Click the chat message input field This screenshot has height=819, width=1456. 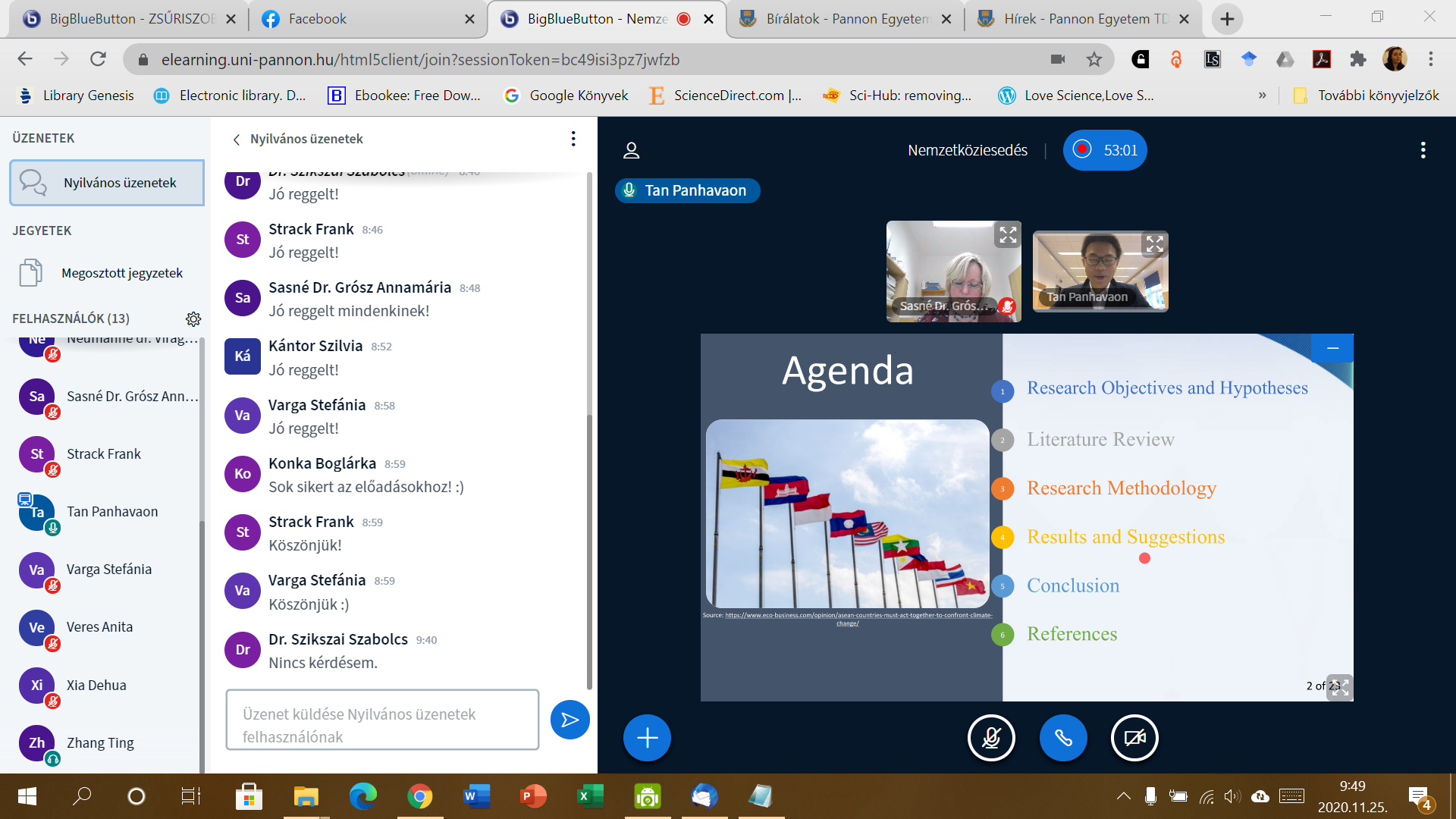(382, 720)
